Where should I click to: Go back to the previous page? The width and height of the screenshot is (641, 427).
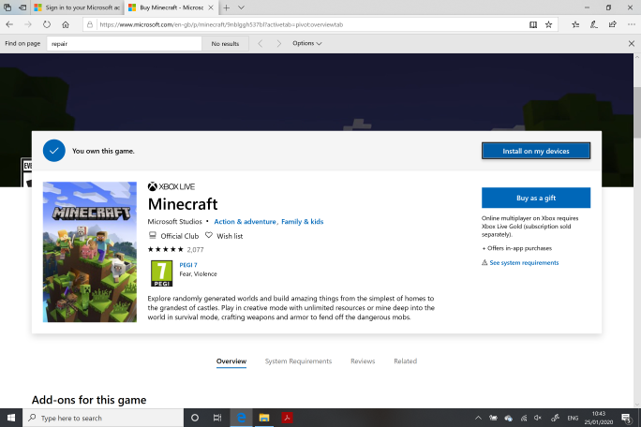pos(9,25)
